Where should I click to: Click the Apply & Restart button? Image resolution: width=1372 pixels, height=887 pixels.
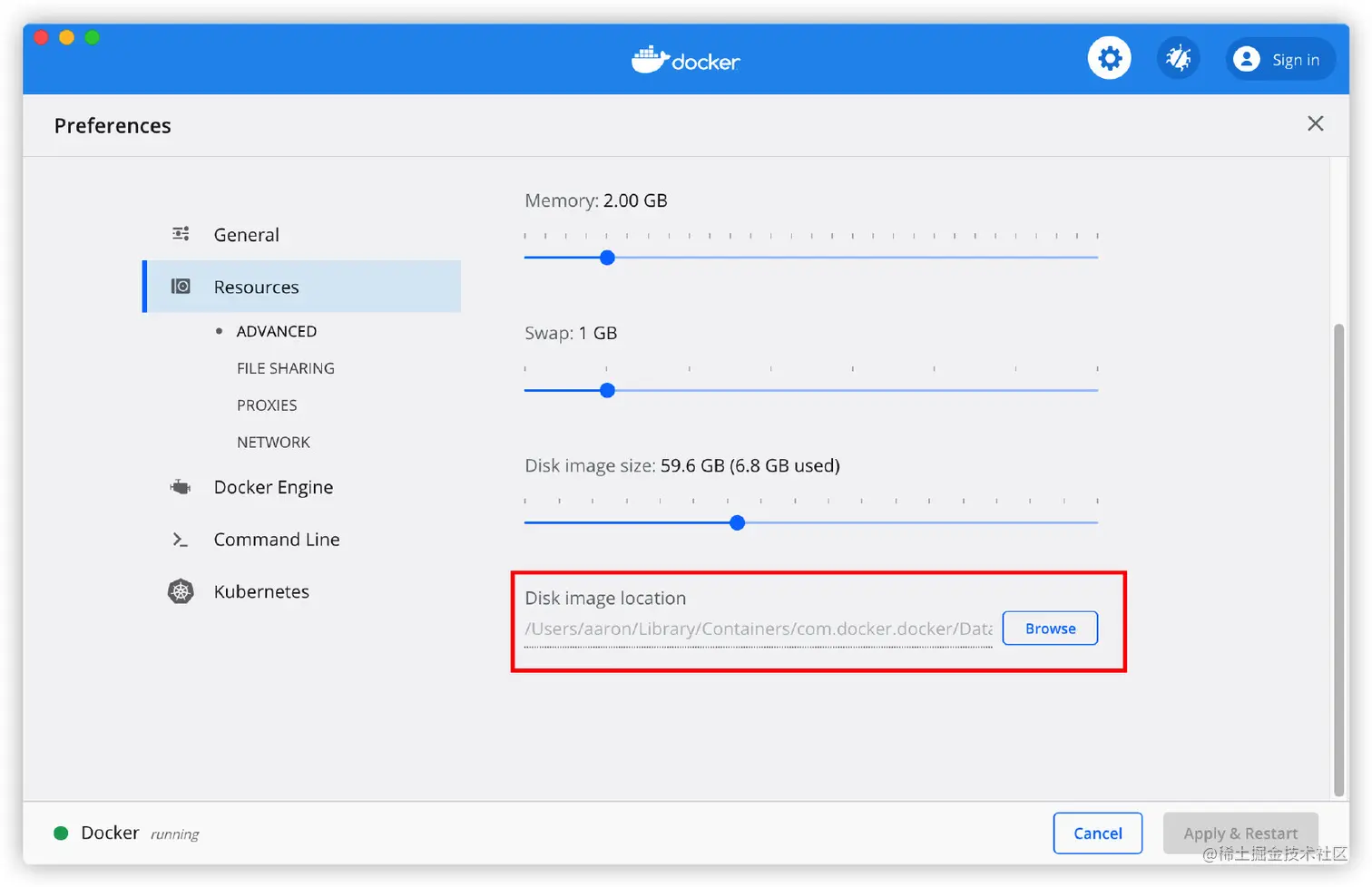pos(1240,833)
